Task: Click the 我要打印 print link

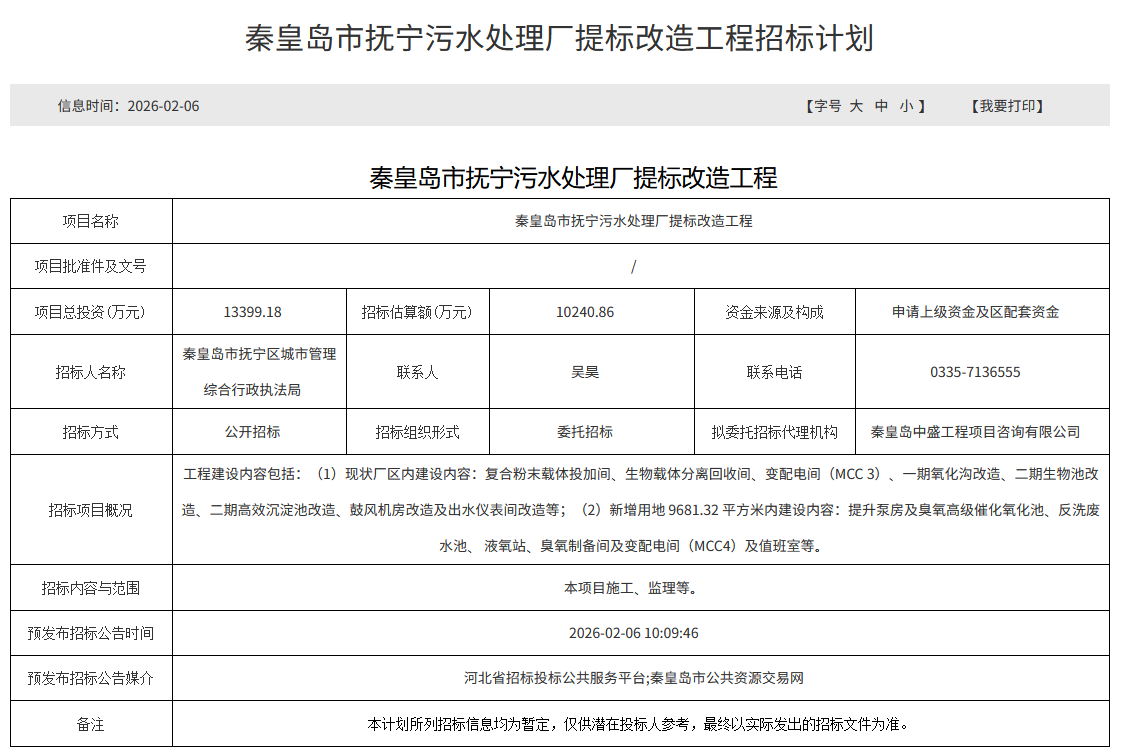Action: tap(1007, 106)
